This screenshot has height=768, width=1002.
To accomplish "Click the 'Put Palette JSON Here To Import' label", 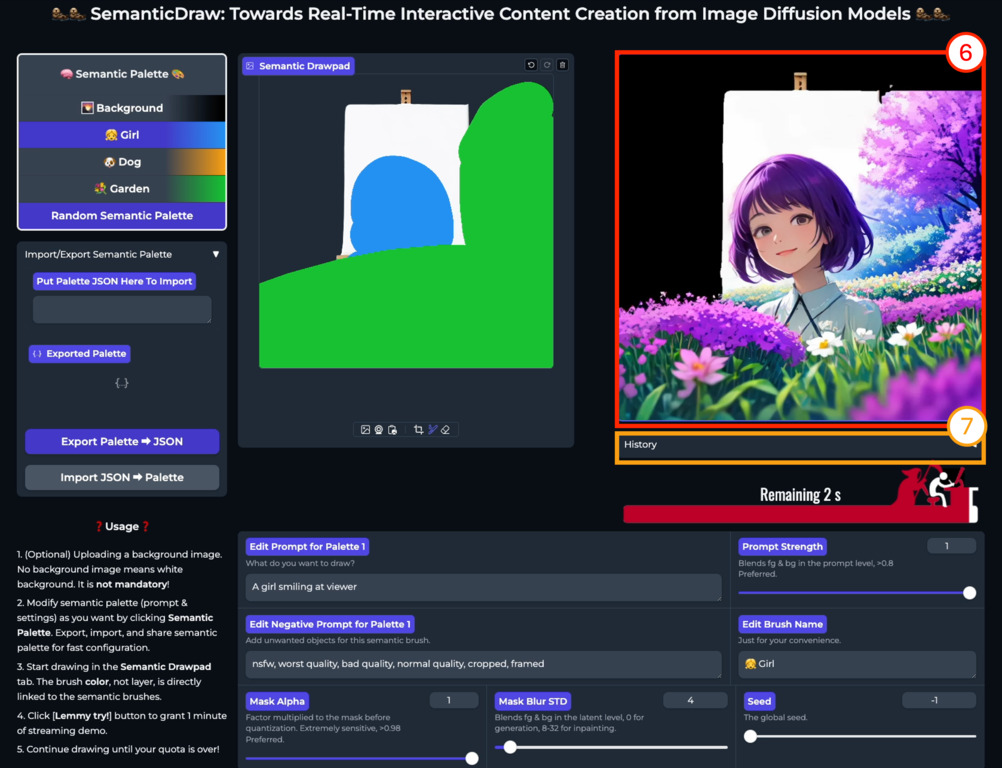I will point(114,281).
